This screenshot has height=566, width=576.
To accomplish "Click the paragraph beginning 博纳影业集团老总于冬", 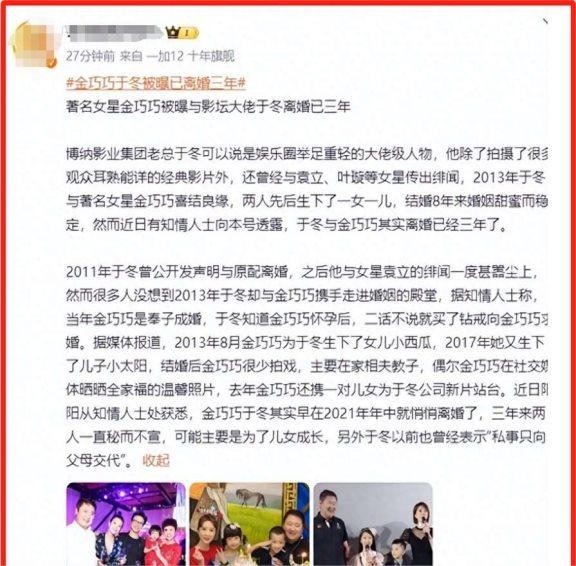I will [307, 189].
